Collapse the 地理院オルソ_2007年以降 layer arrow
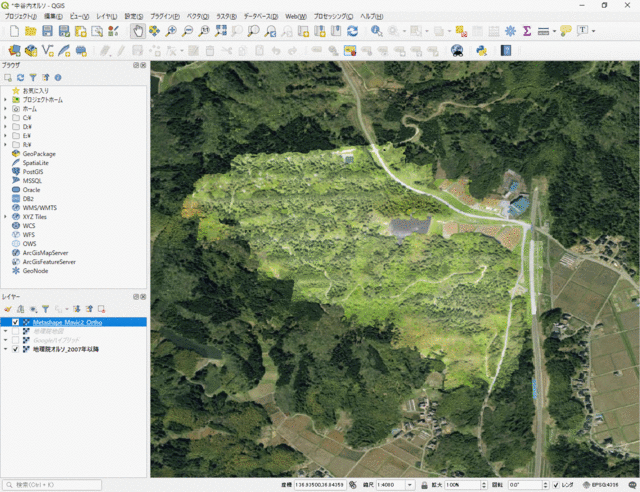The image size is (640, 492). [5, 349]
